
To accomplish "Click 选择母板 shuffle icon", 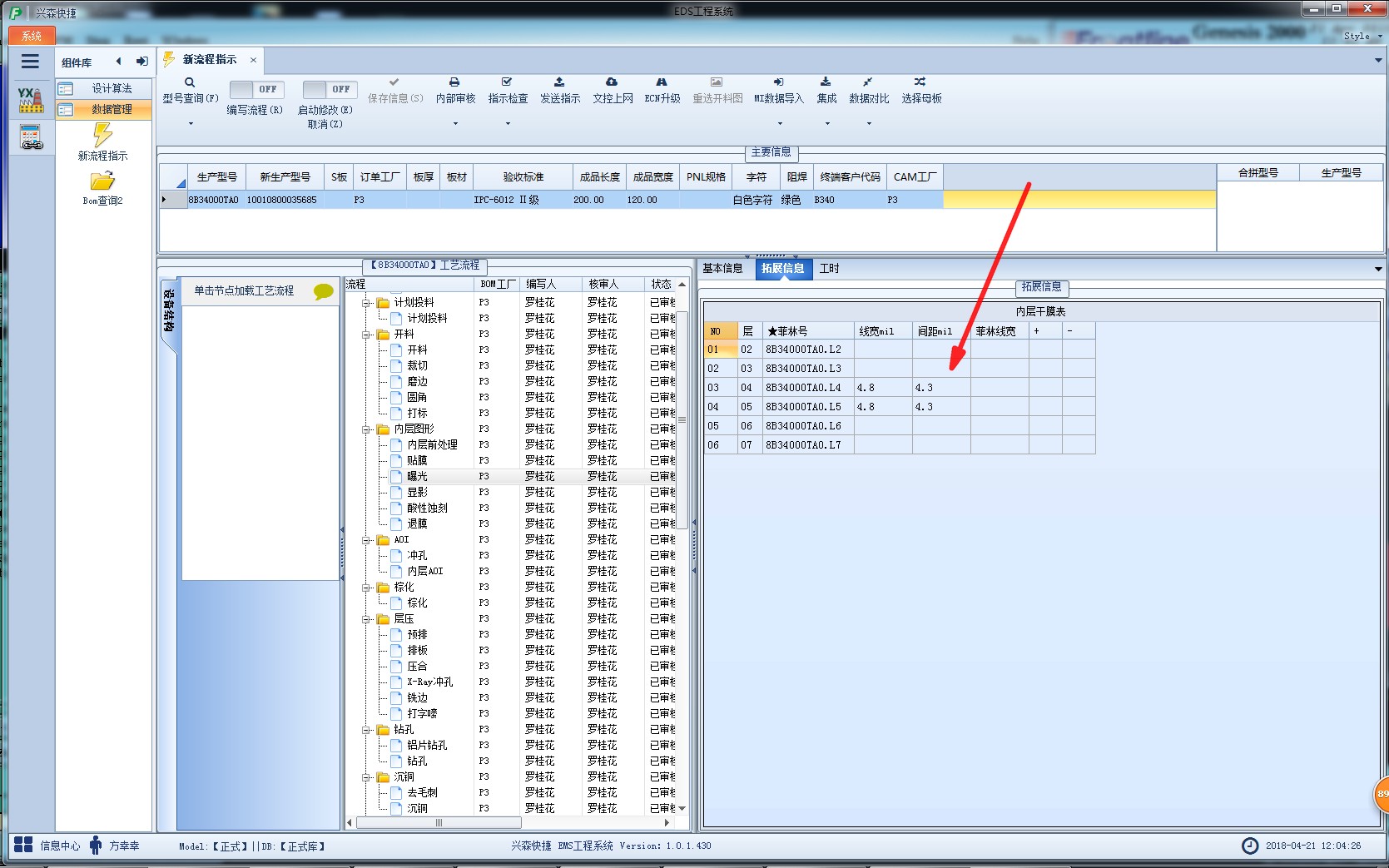I will tap(920, 82).
